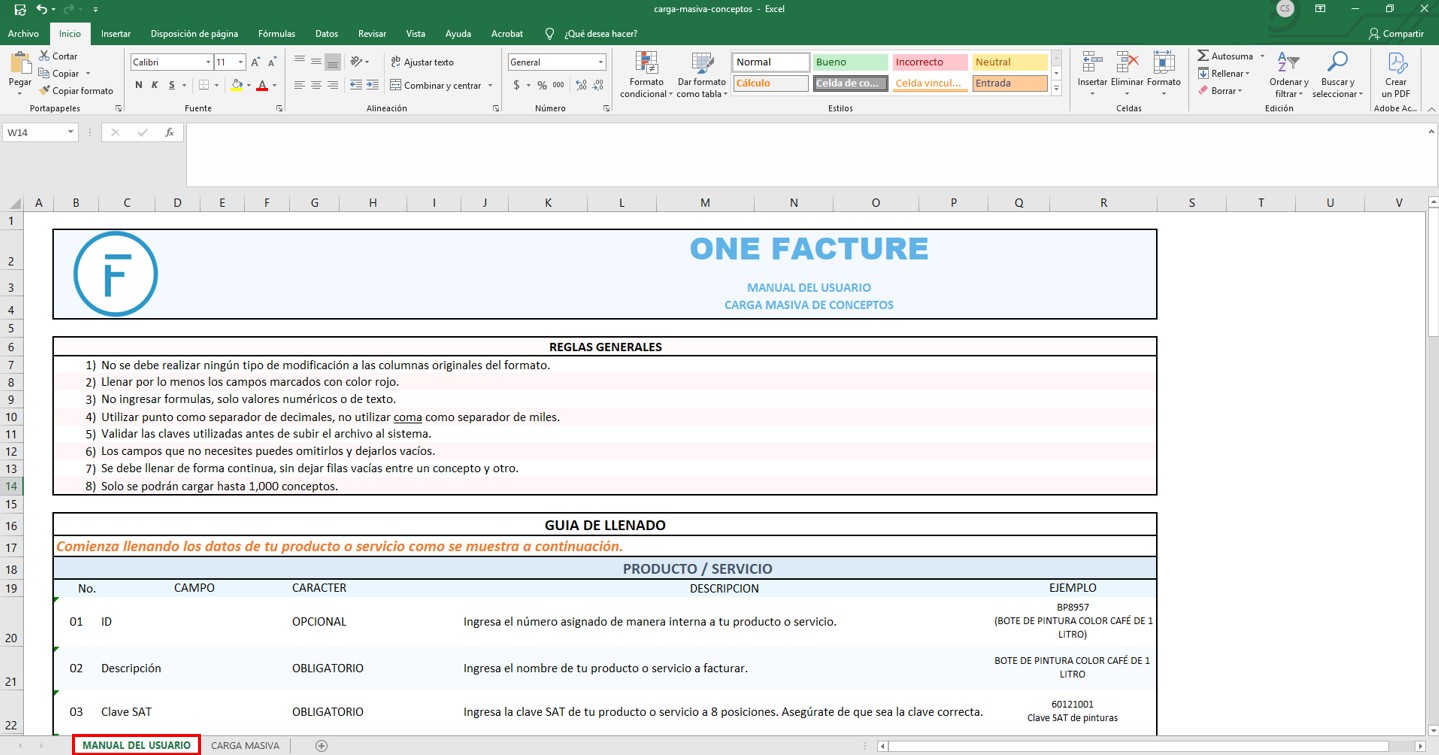Toggle Ajustar texto wrap option

(x=422, y=62)
